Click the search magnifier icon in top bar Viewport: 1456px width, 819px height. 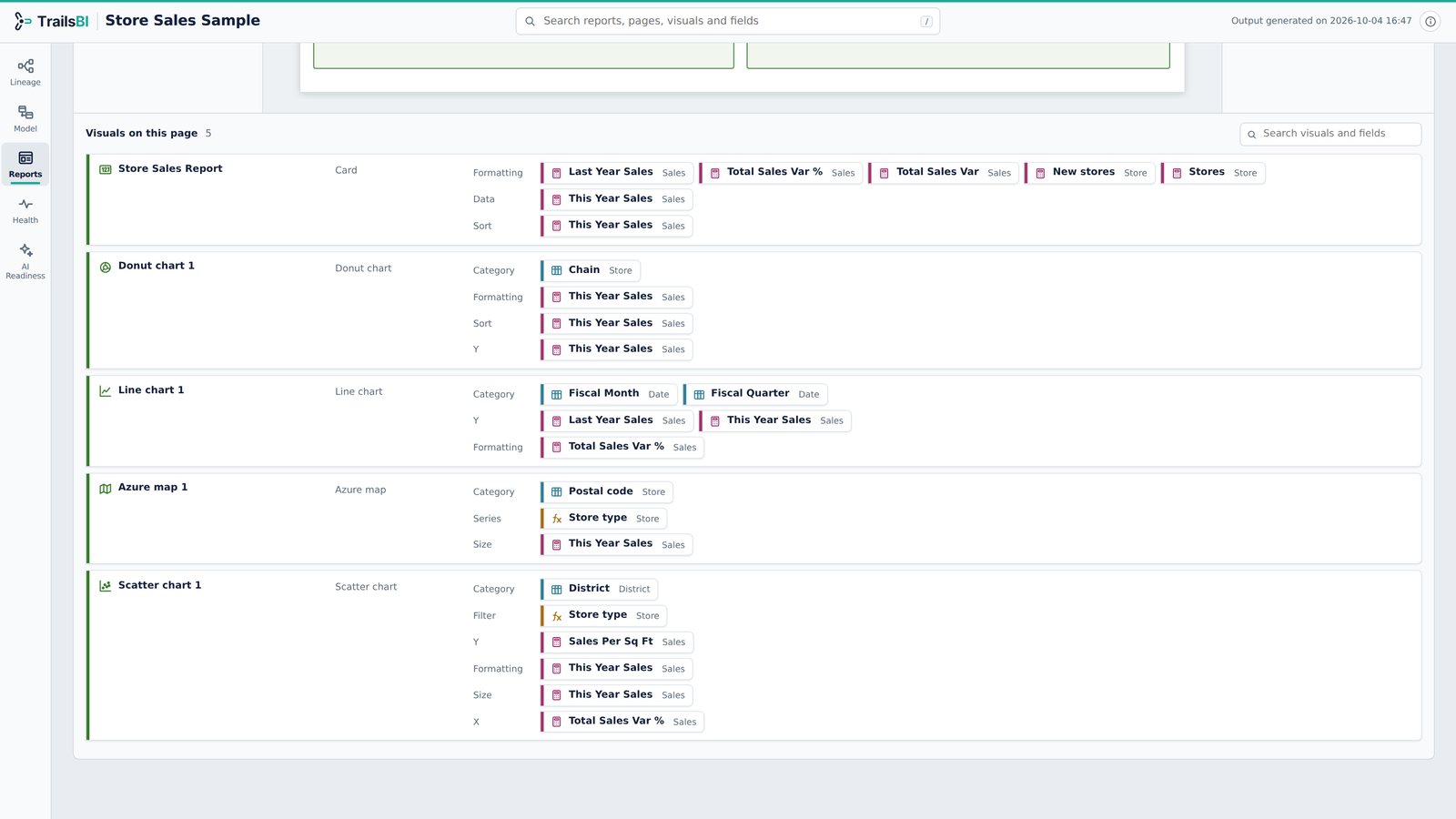click(530, 21)
